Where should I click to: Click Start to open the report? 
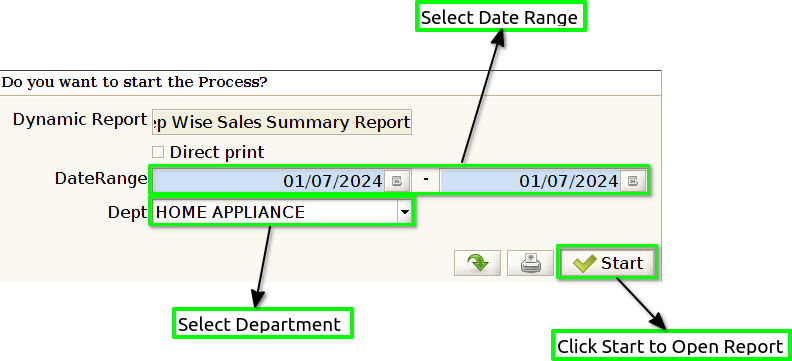pyautogui.click(x=608, y=263)
